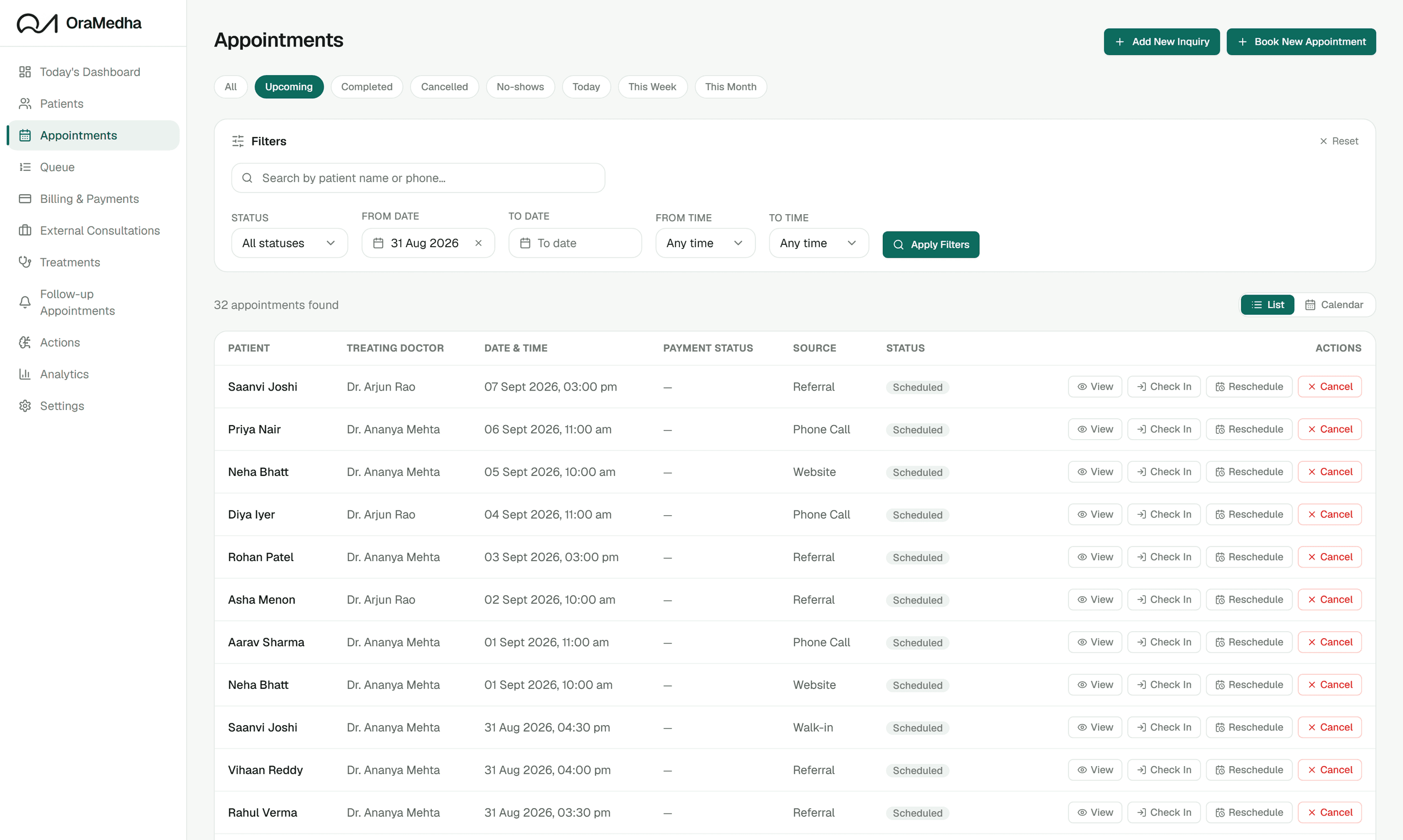
Task: View Vihaan Reddy's appointment
Action: (1095, 770)
